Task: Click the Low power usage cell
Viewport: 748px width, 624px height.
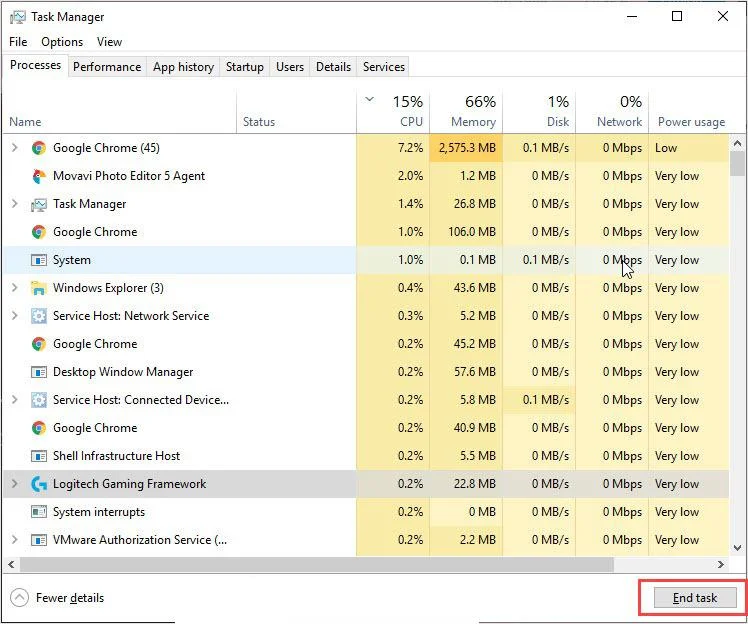Action: (x=689, y=148)
